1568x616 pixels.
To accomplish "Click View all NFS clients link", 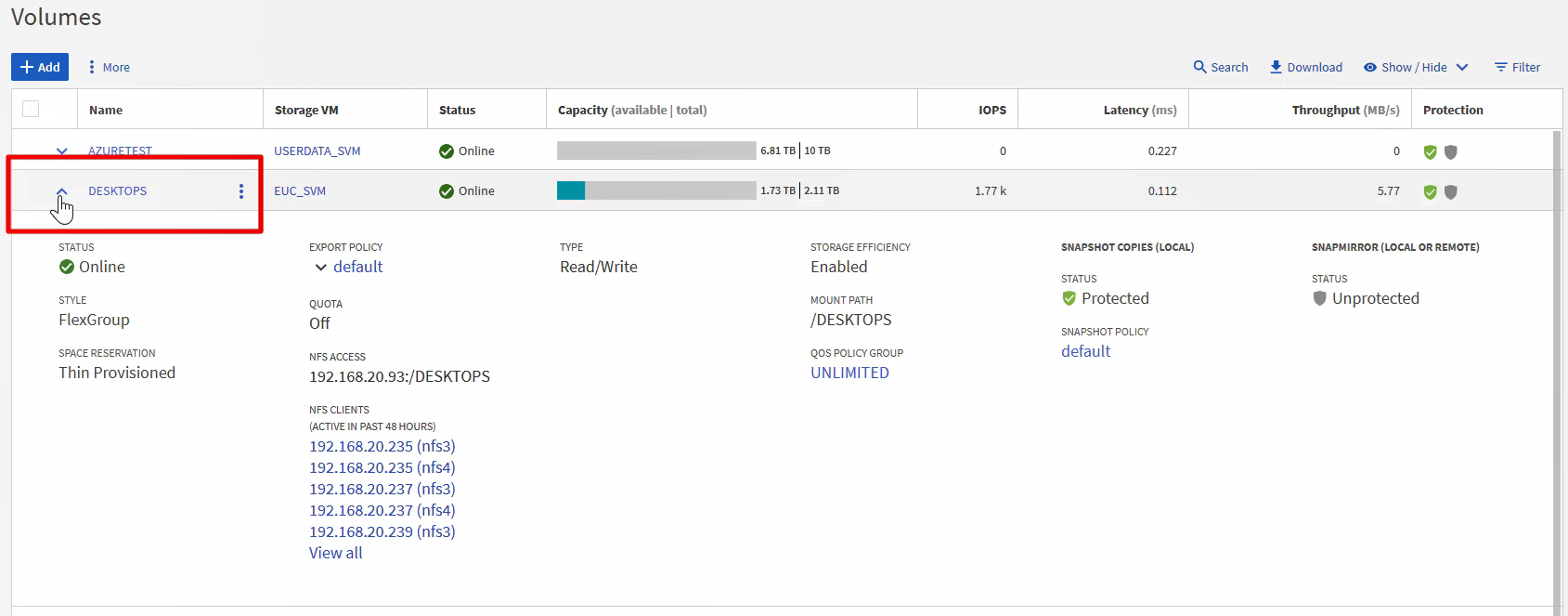I will (335, 553).
